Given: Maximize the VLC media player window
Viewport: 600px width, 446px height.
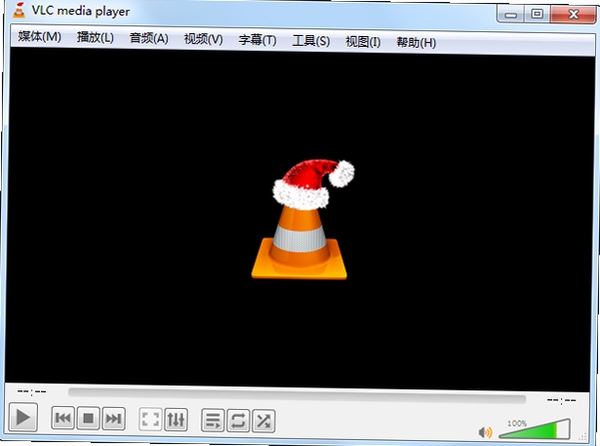Looking at the screenshot, I should (x=537, y=14).
